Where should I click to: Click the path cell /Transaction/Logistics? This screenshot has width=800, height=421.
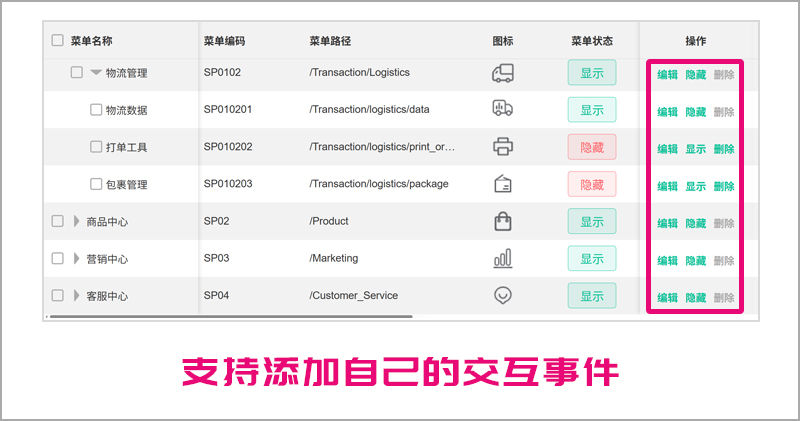[359, 72]
